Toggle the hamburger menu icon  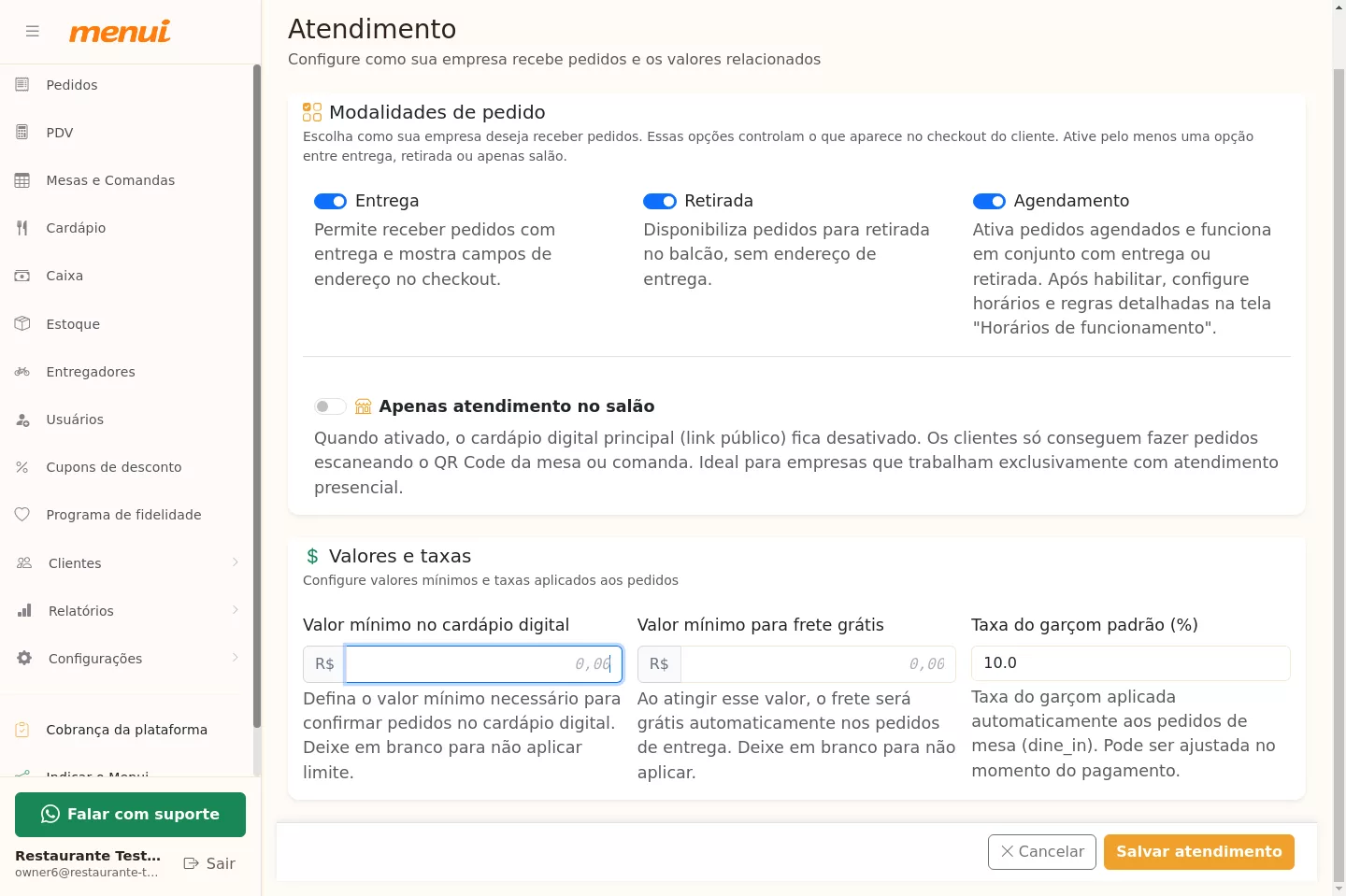click(x=33, y=31)
